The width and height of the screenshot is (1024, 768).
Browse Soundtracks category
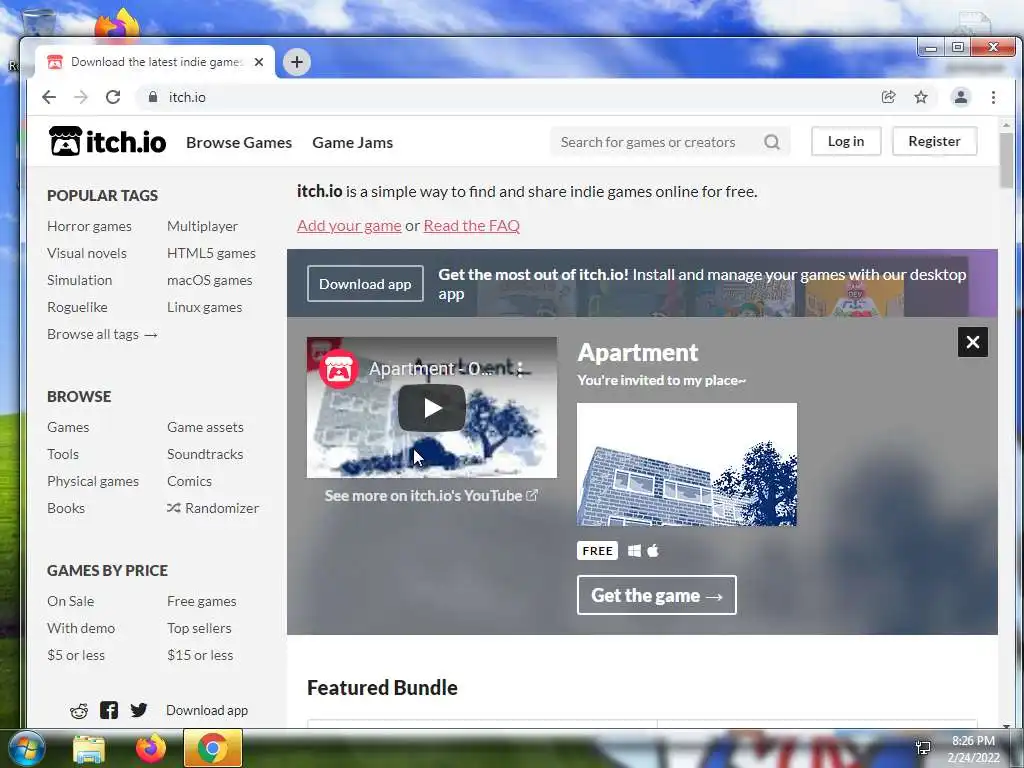[205, 454]
